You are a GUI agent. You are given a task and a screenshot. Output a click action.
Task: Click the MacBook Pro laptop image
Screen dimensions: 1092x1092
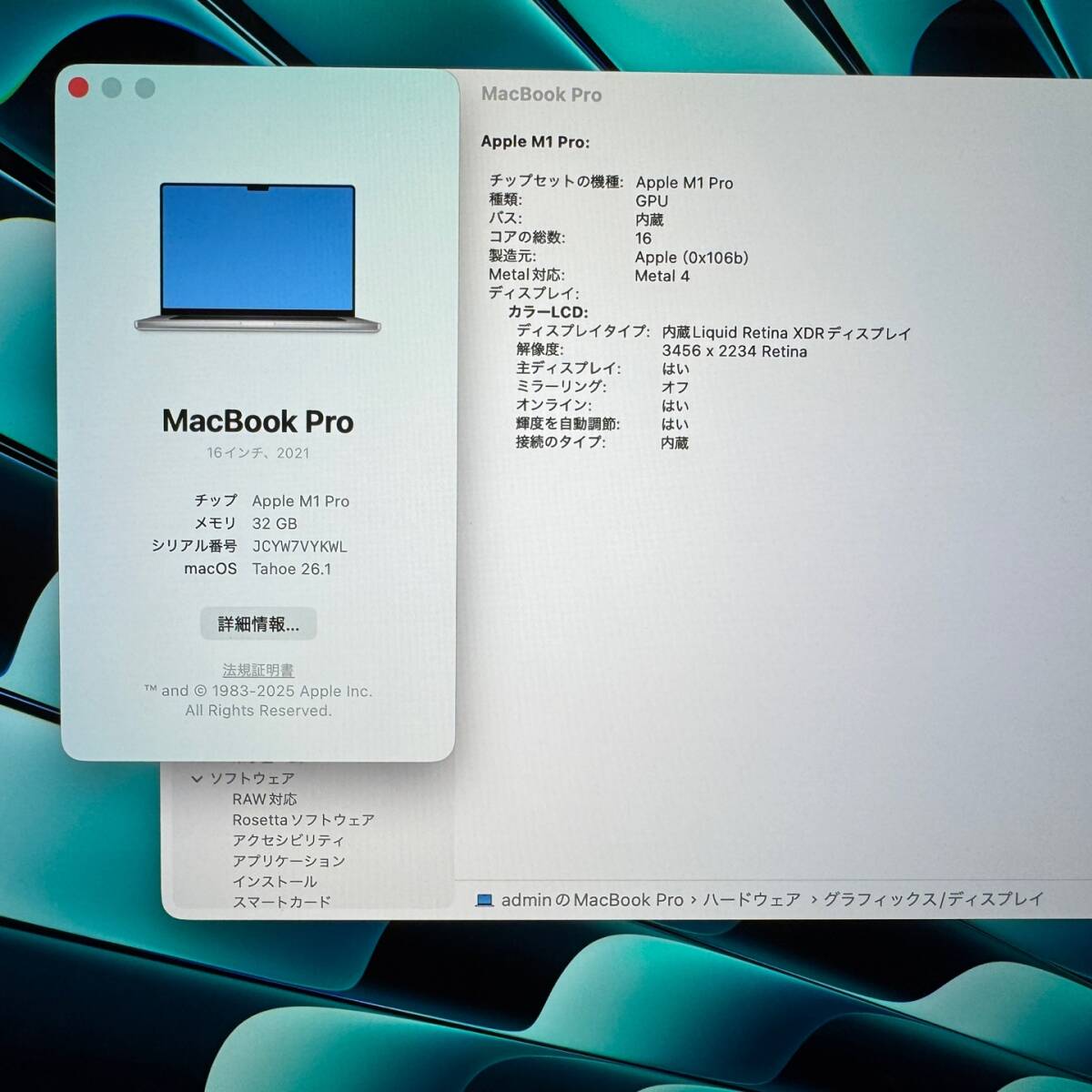pyautogui.click(x=258, y=258)
